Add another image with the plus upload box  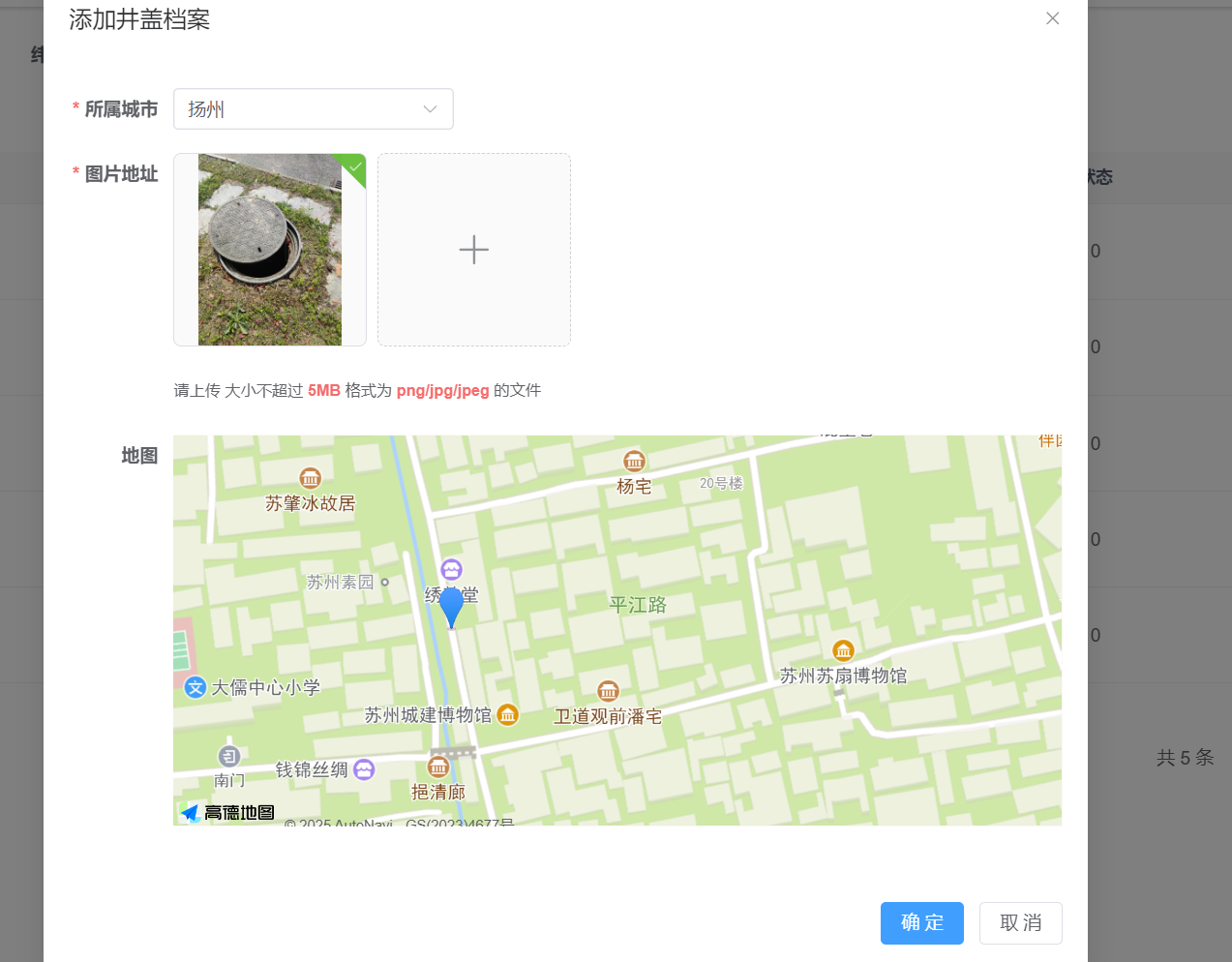(474, 250)
